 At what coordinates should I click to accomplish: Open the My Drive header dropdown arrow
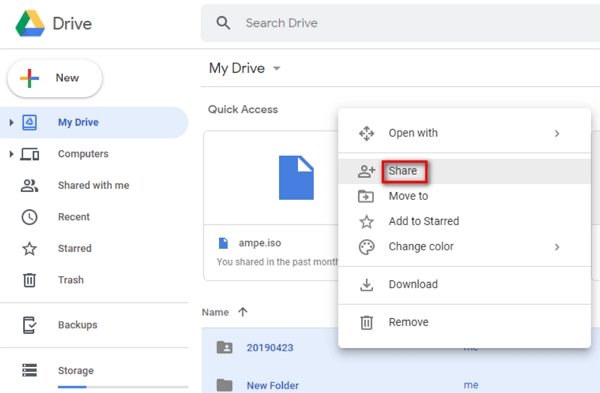tap(276, 68)
